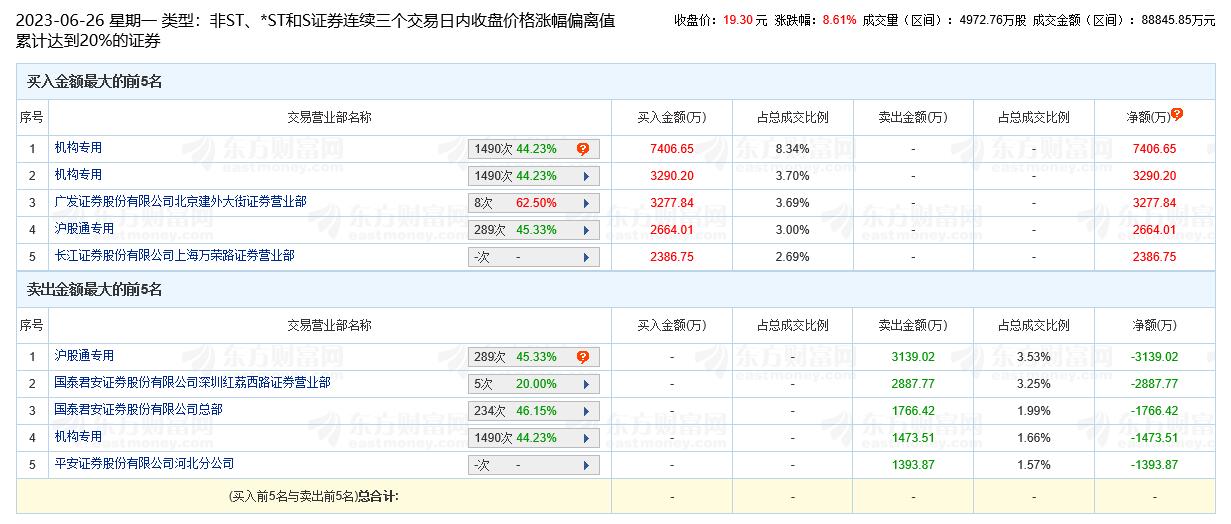Expand the arrow beside 289次 45.33% in buy table
This screenshot has height=524, width=1231.
585,230
